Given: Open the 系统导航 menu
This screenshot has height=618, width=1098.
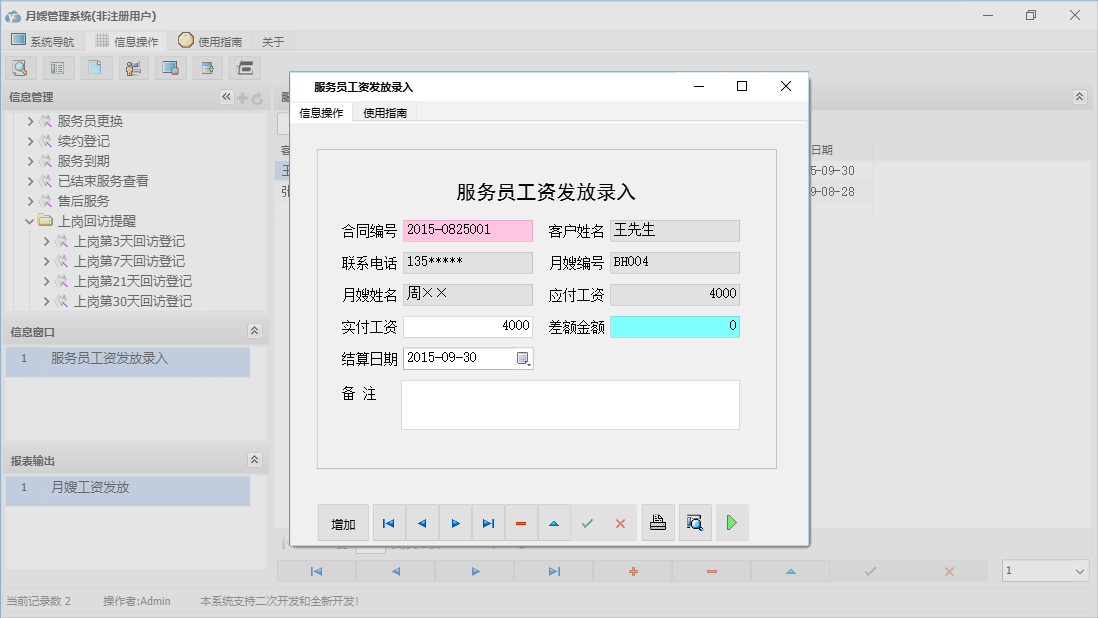Looking at the screenshot, I should [43, 40].
